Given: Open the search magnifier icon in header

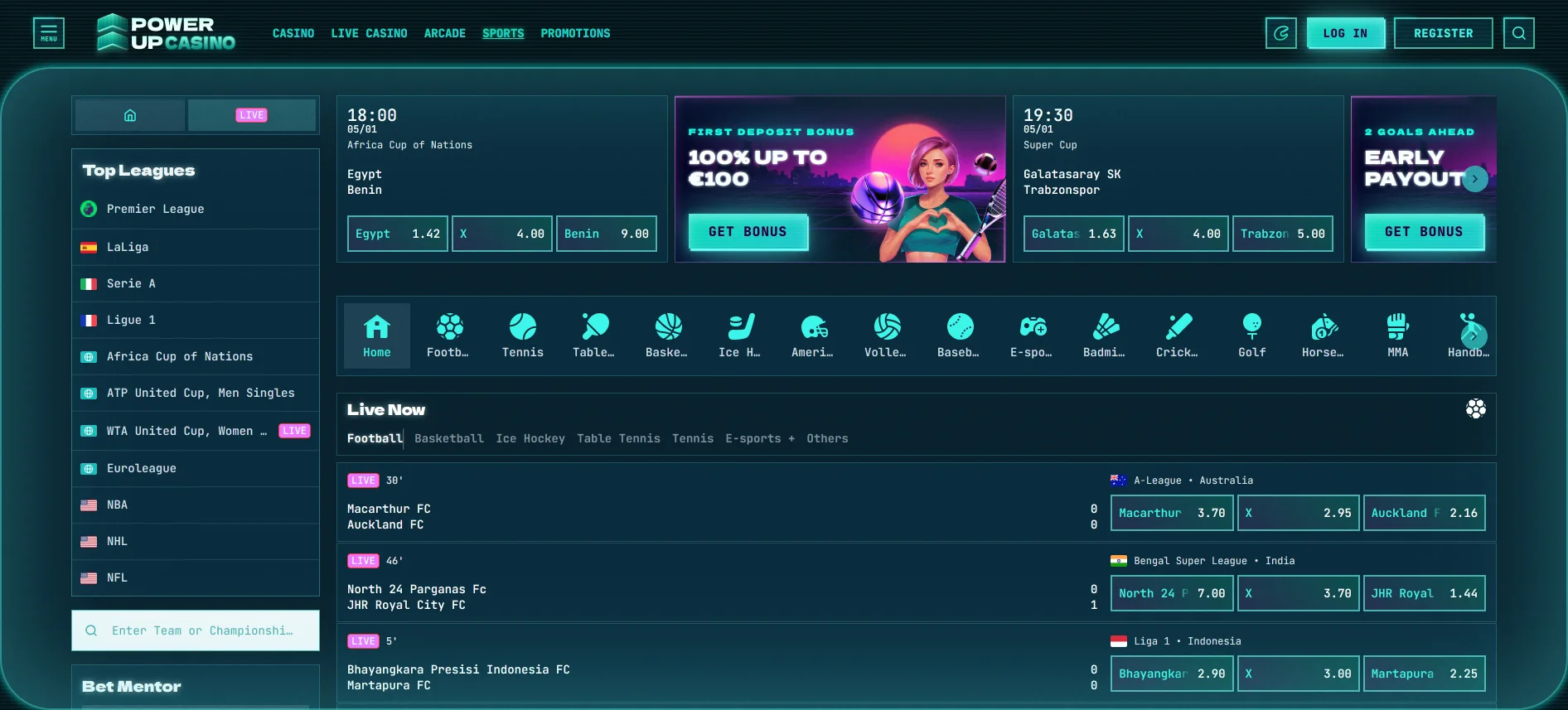Looking at the screenshot, I should pos(1519,33).
